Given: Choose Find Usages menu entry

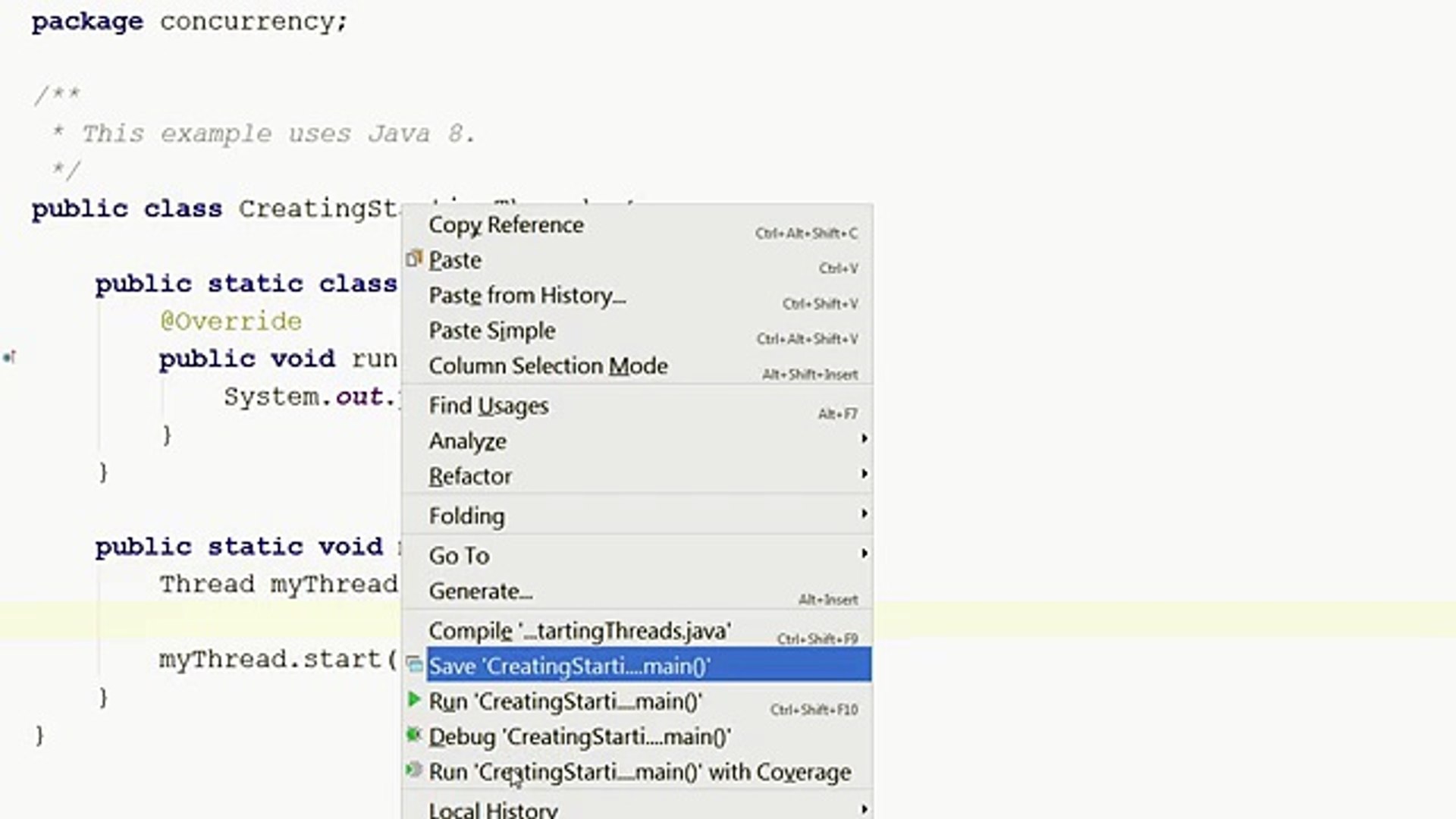Looking at the screenshot, I should pos(488,406).
